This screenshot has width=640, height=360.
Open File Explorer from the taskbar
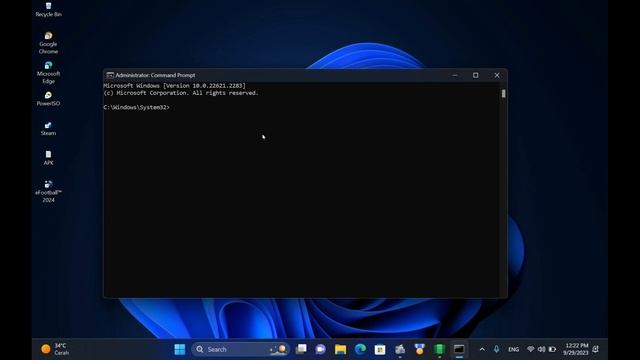coord(340,349)
